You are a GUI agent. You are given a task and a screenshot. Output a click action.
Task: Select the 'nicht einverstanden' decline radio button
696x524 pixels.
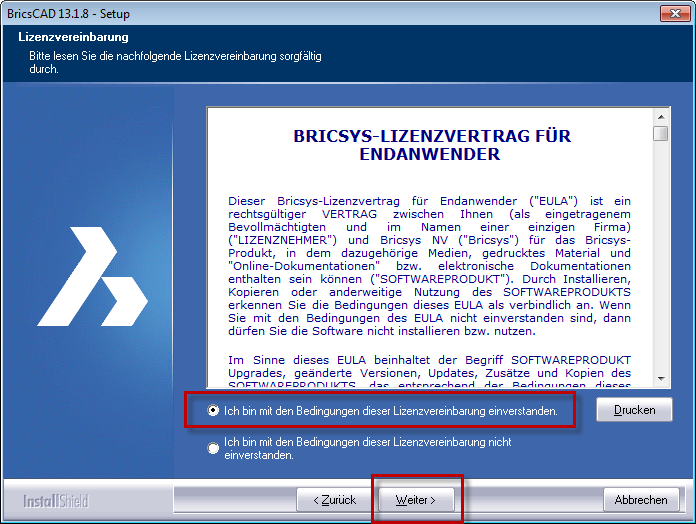tap(213, 448)
